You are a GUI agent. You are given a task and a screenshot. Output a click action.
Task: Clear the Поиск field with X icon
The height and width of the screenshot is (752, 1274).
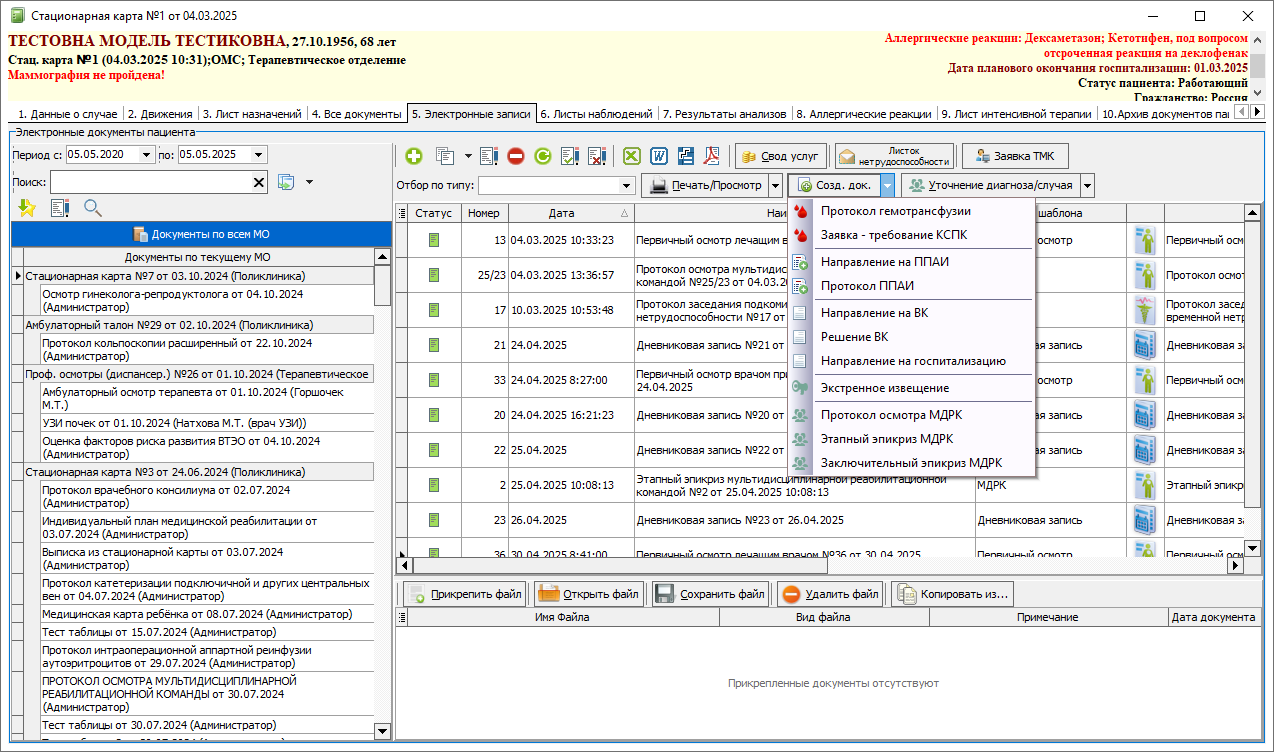(259, 182)
